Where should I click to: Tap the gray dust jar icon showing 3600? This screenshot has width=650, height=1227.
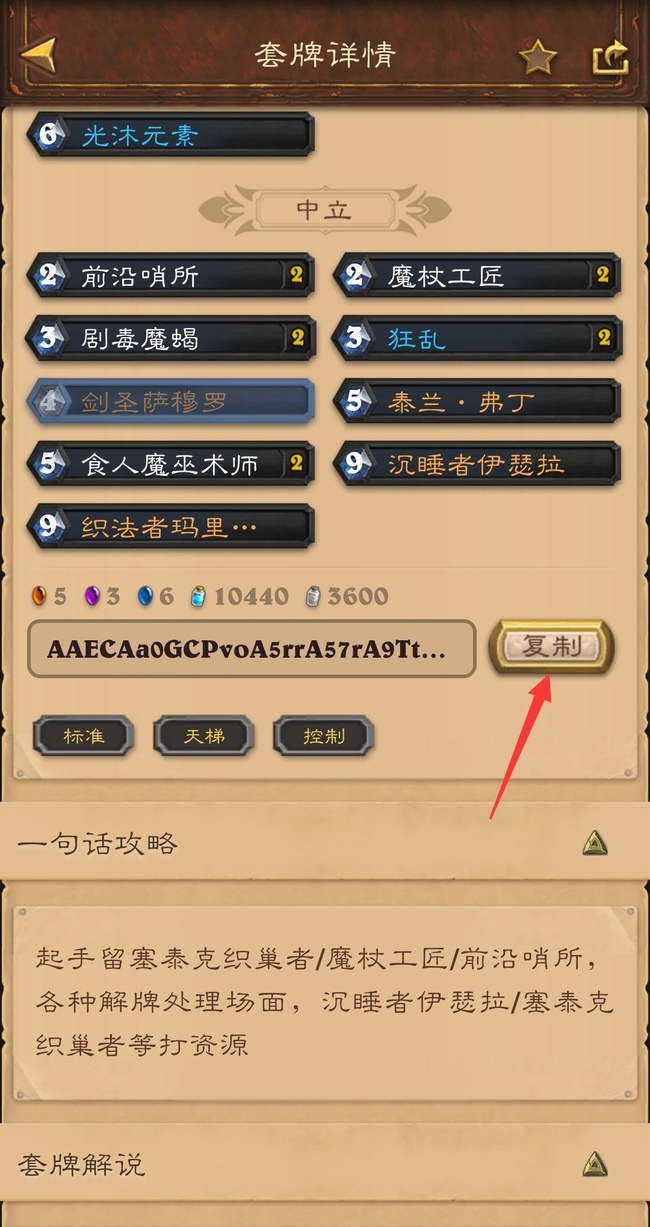click(313, 597)
